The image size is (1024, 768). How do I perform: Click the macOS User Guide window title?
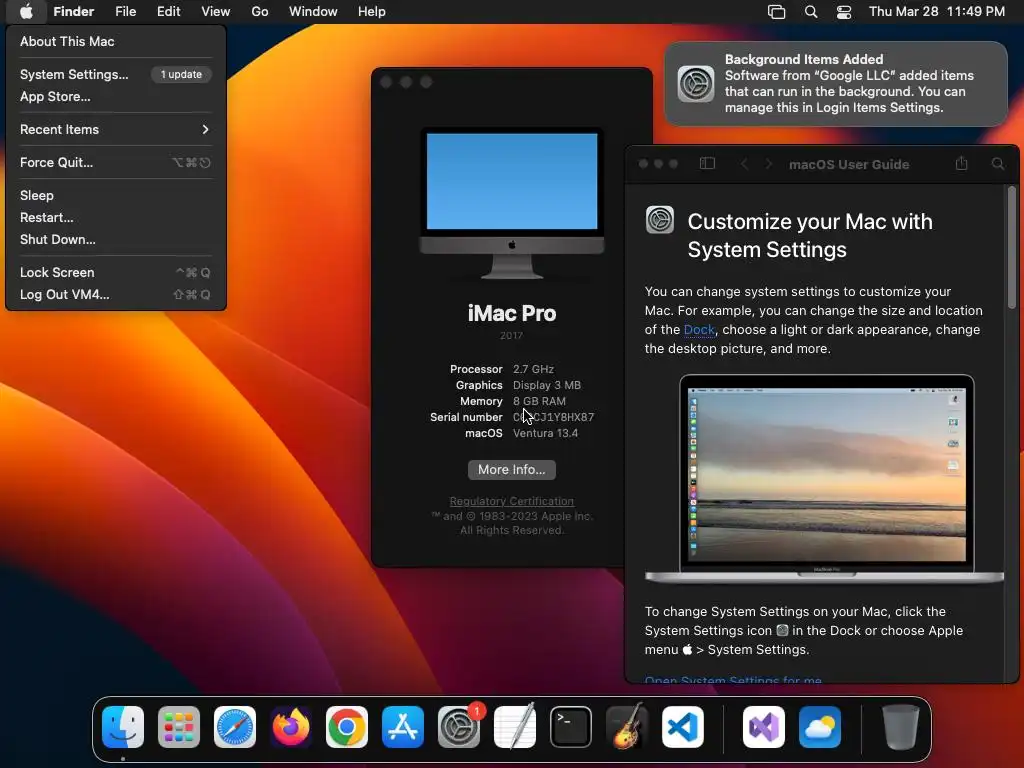point(849,165)
